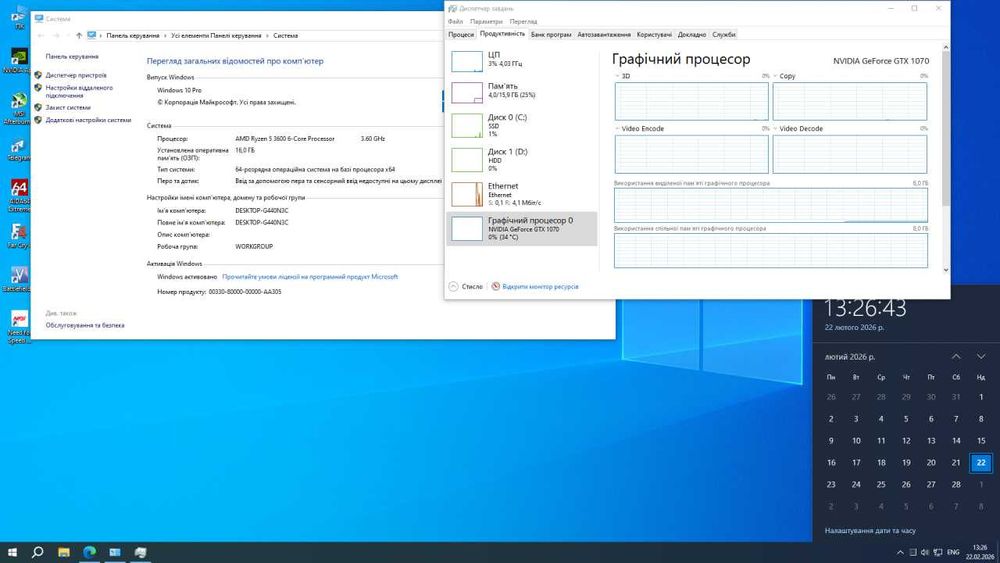Open Налаштування дати та часу link
Screen dimensions: 1000x563
click(x=870, y=530)
